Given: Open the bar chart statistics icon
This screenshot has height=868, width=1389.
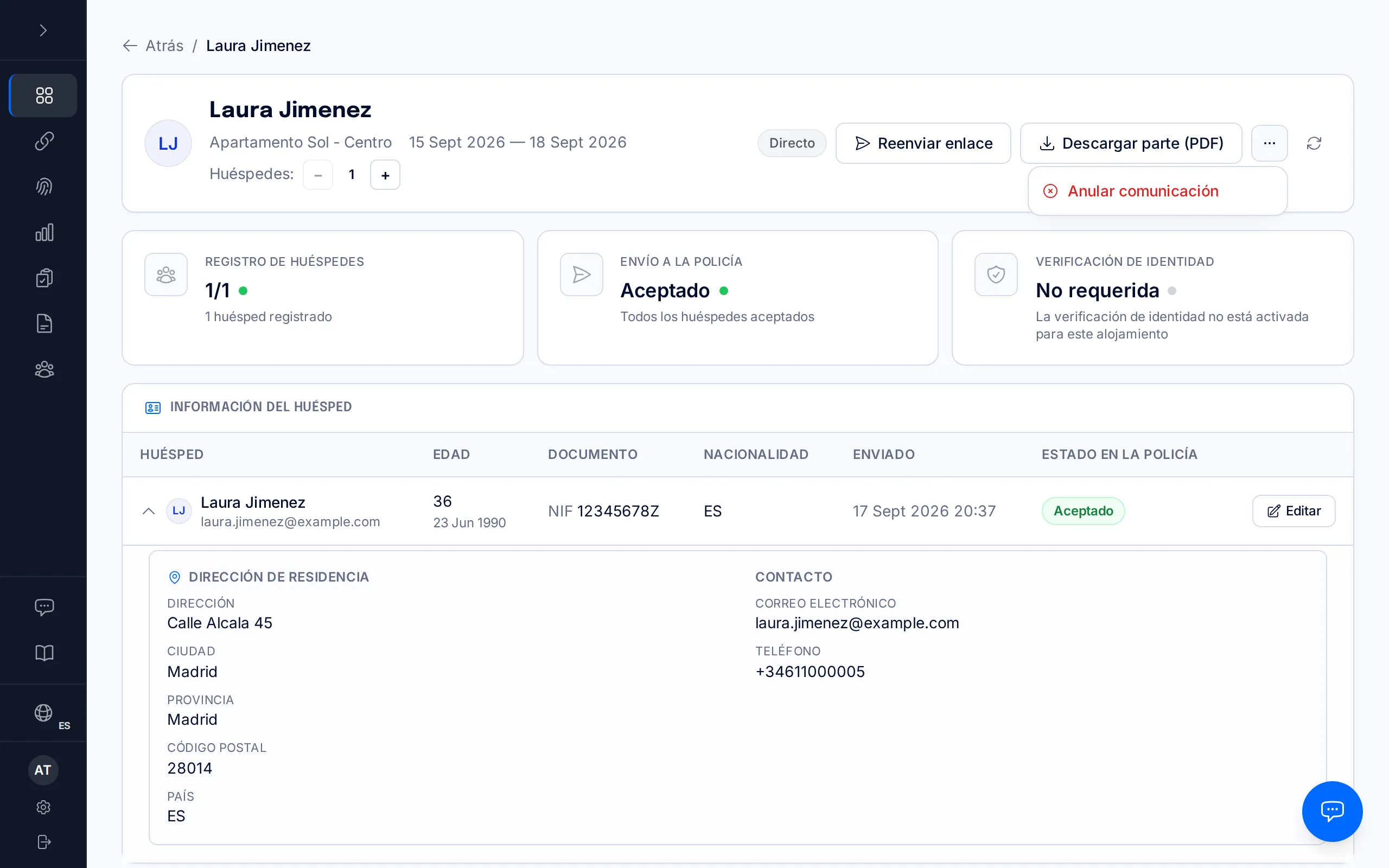Looking at the screenshot, I should [43, 233].
